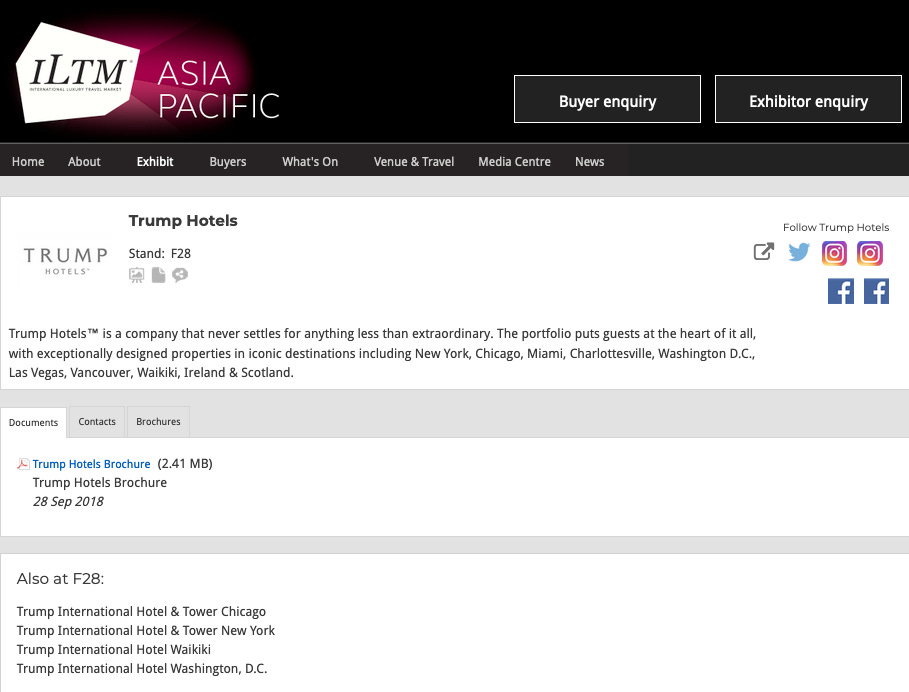Click the (2.41 MB) file size
909x692 pixels.
[185, 464]
